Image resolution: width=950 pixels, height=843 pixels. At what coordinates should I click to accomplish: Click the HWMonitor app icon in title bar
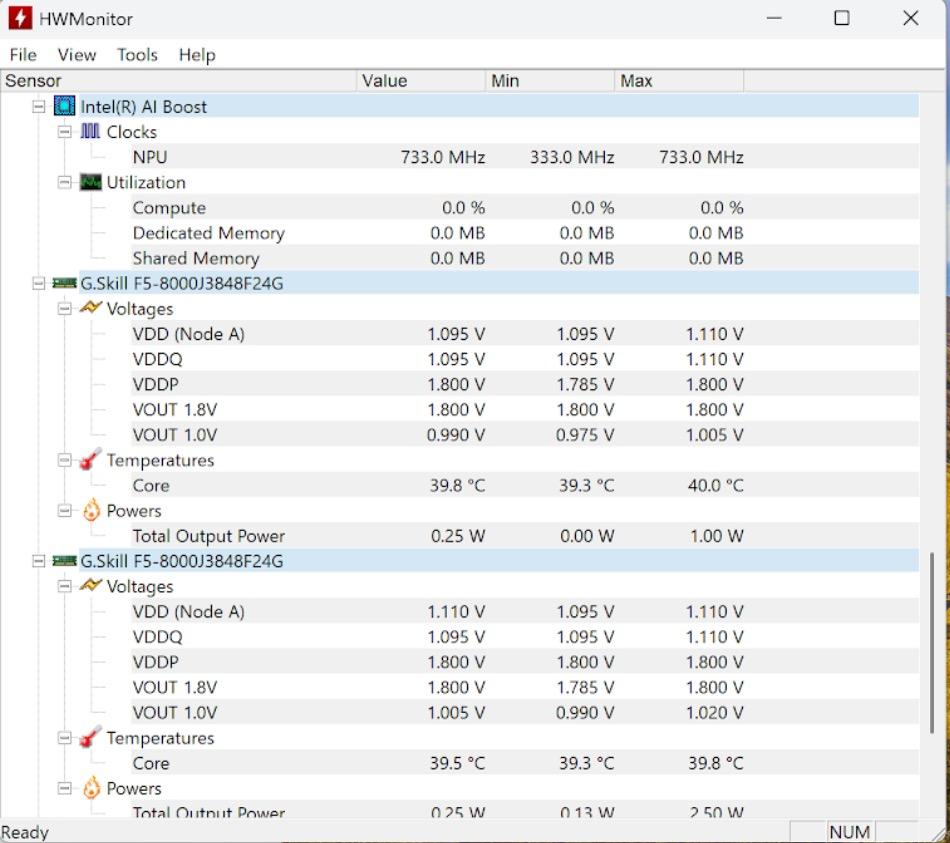click(x=19, y=18)
